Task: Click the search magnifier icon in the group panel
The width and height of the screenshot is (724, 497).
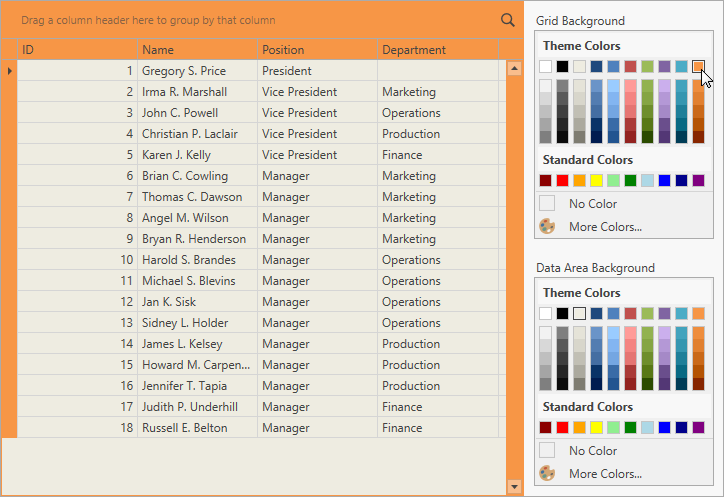Action: [x=508, y=20]
